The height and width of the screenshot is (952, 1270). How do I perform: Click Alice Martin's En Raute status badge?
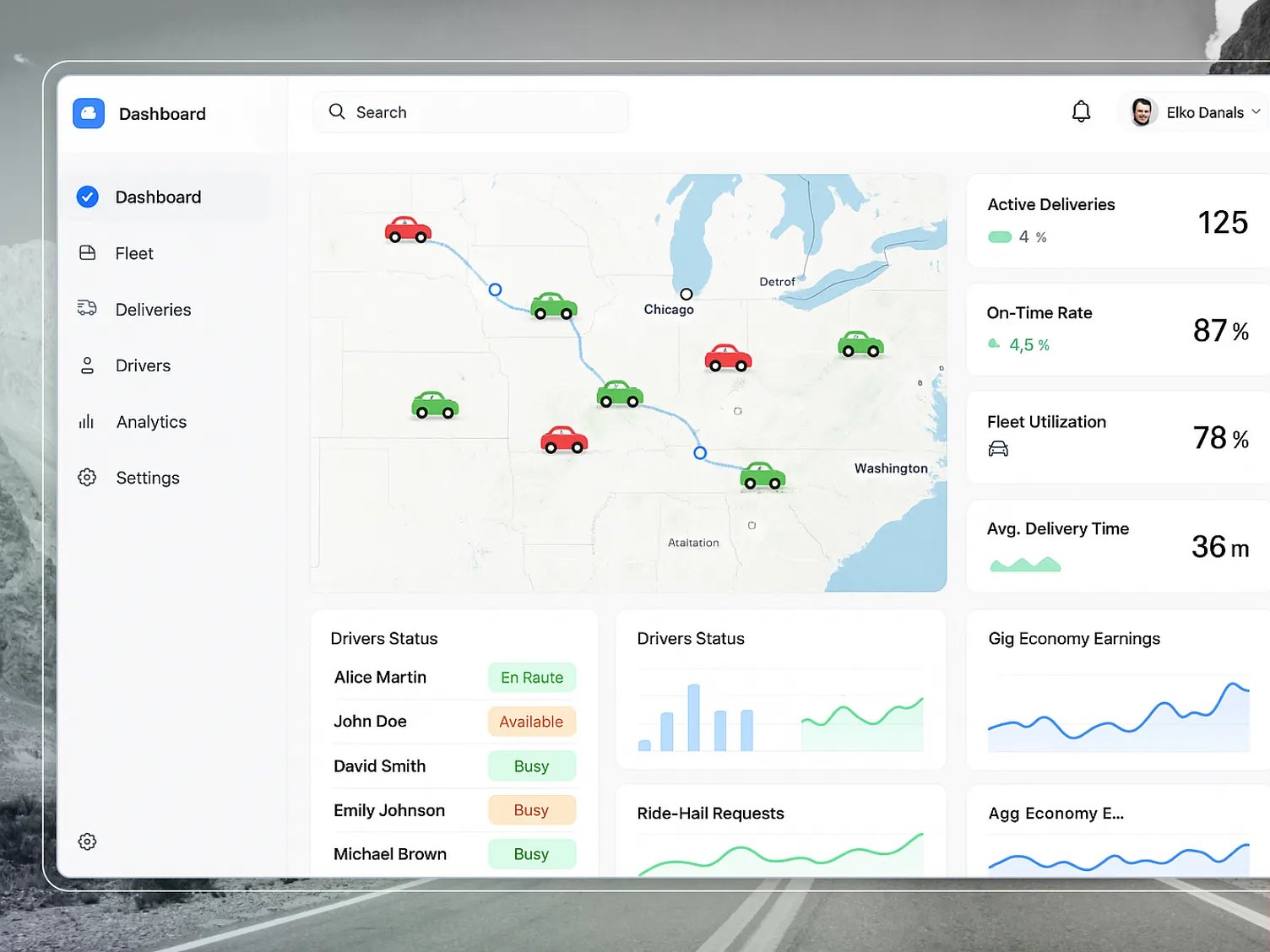tap(531, 678)
